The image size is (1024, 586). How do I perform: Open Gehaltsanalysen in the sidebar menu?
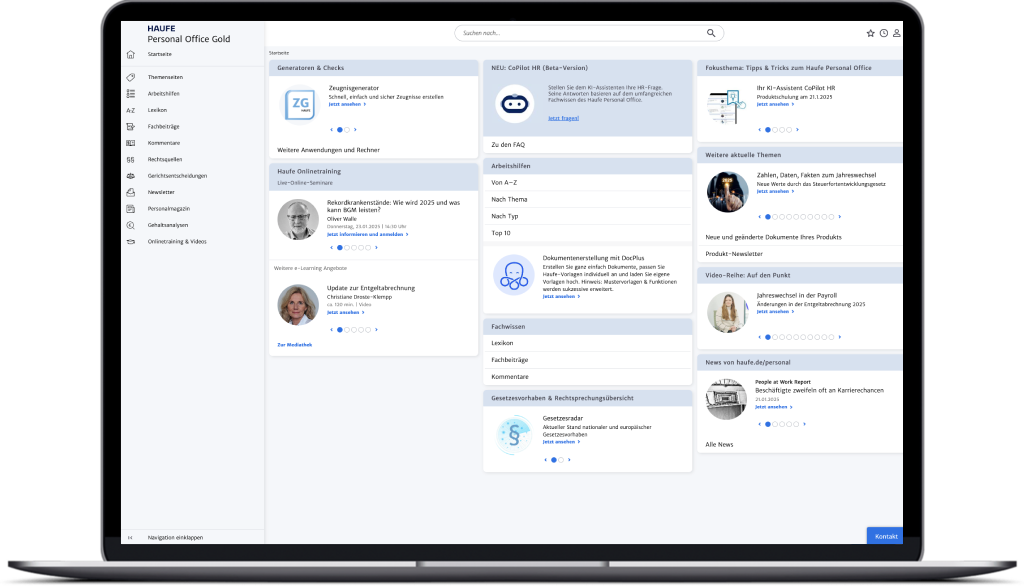pos(168,225)
